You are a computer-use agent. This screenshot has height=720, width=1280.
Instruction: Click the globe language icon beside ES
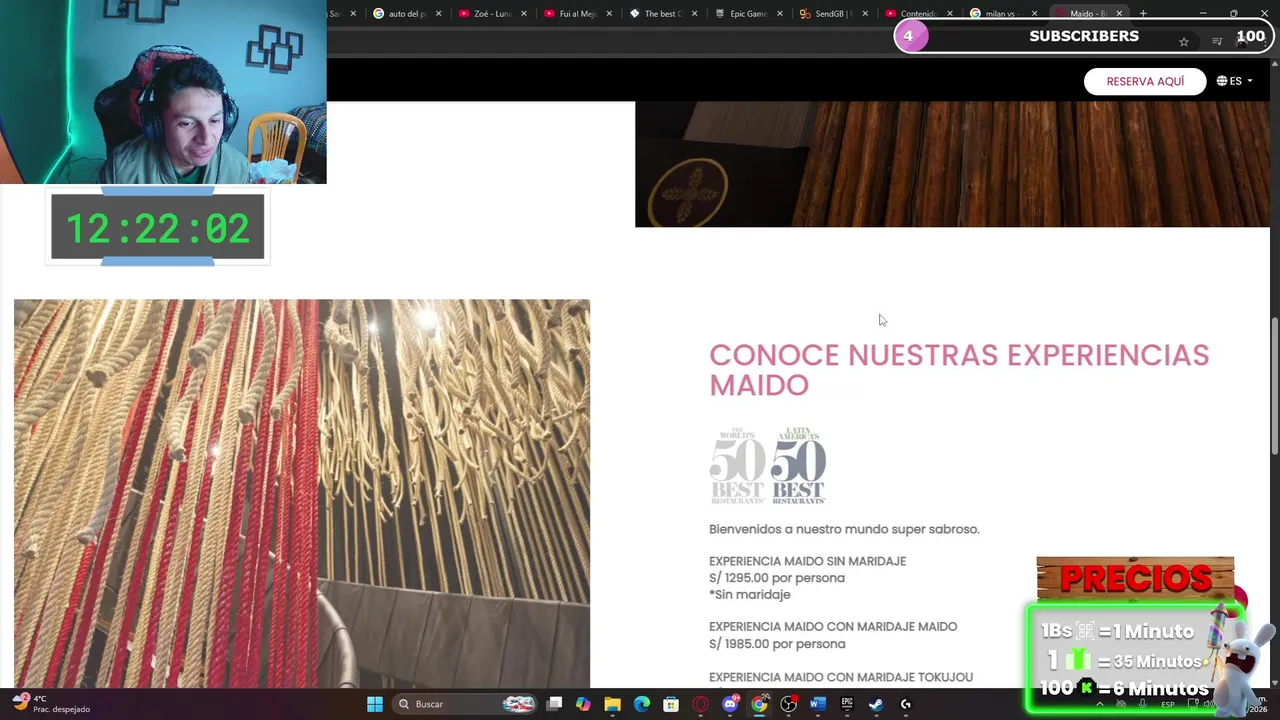point(1222,81)
